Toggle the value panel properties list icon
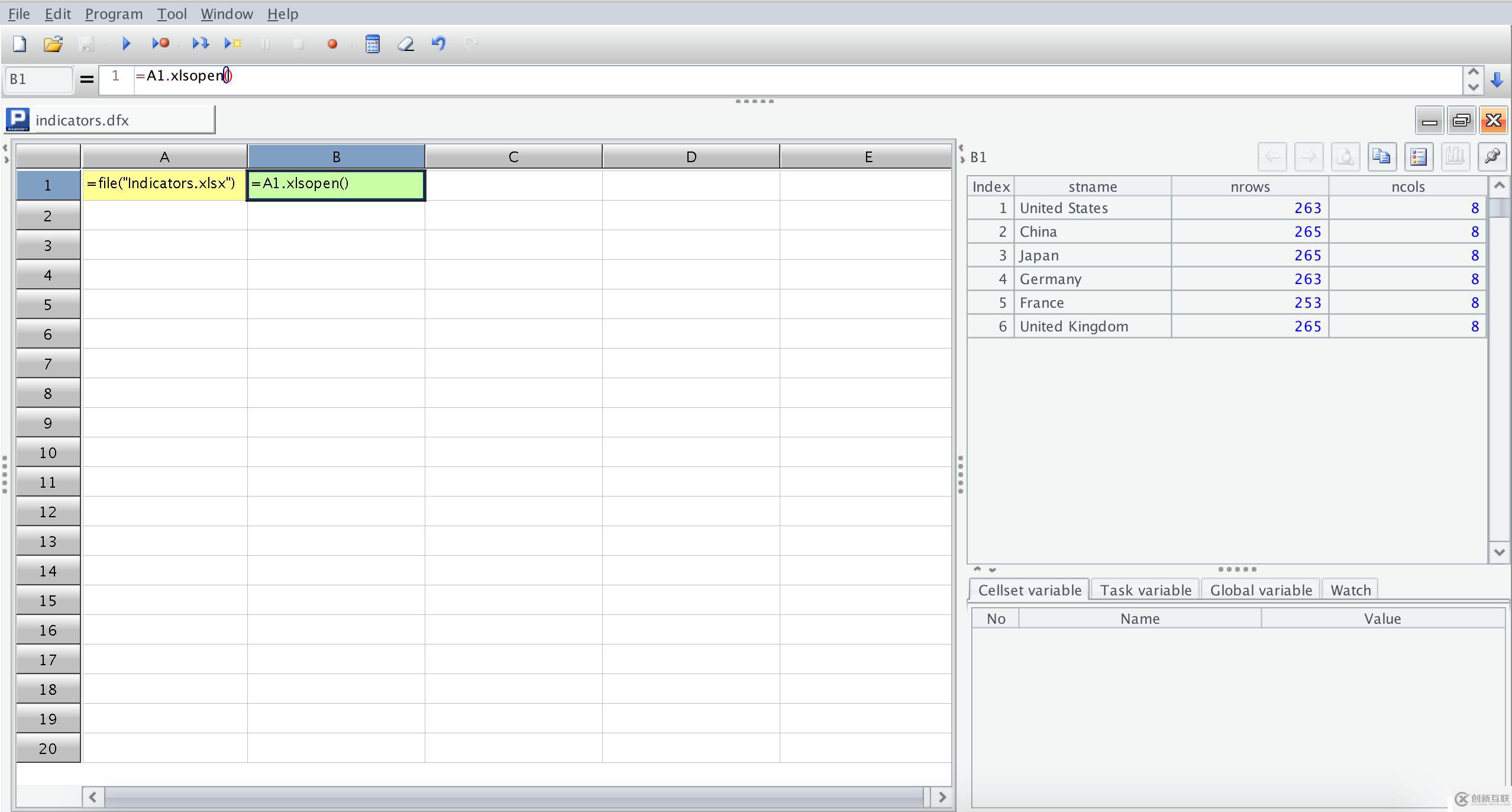The height and width of the screenshot is (812, 1512). [1419, 157]
